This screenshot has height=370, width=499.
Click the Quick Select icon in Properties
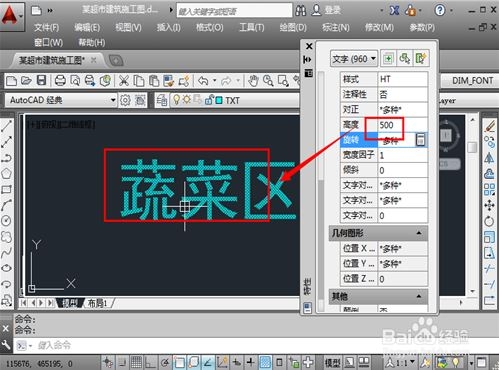point(421,59)
